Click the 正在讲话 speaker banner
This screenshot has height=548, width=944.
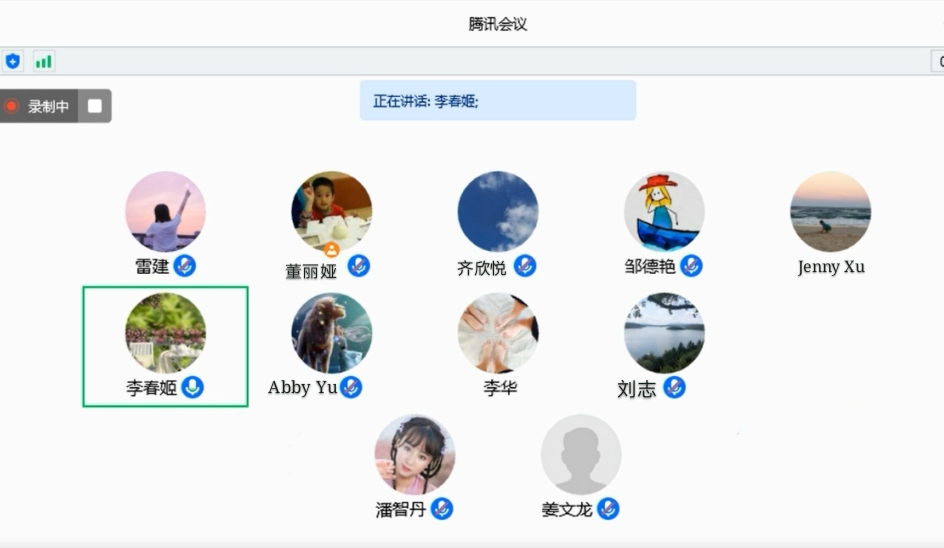497,101
